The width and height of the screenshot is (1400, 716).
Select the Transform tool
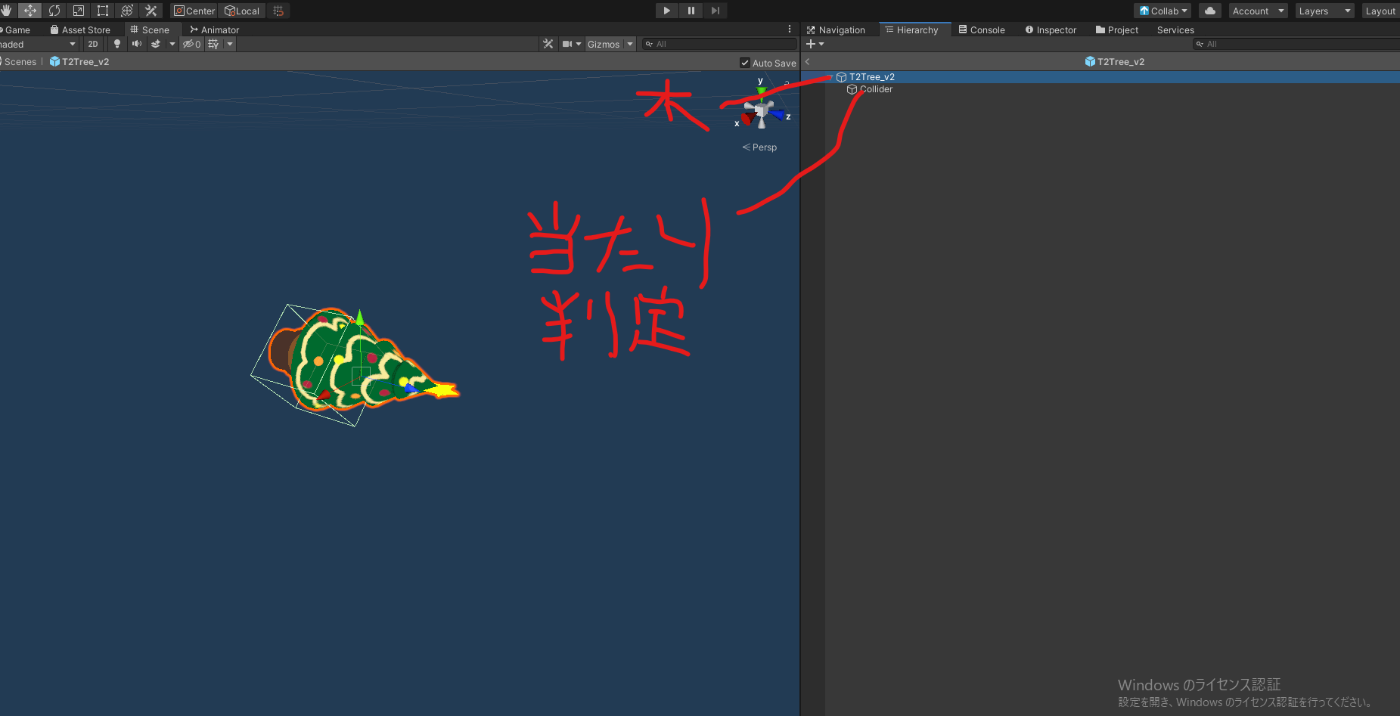click(127, 10)
